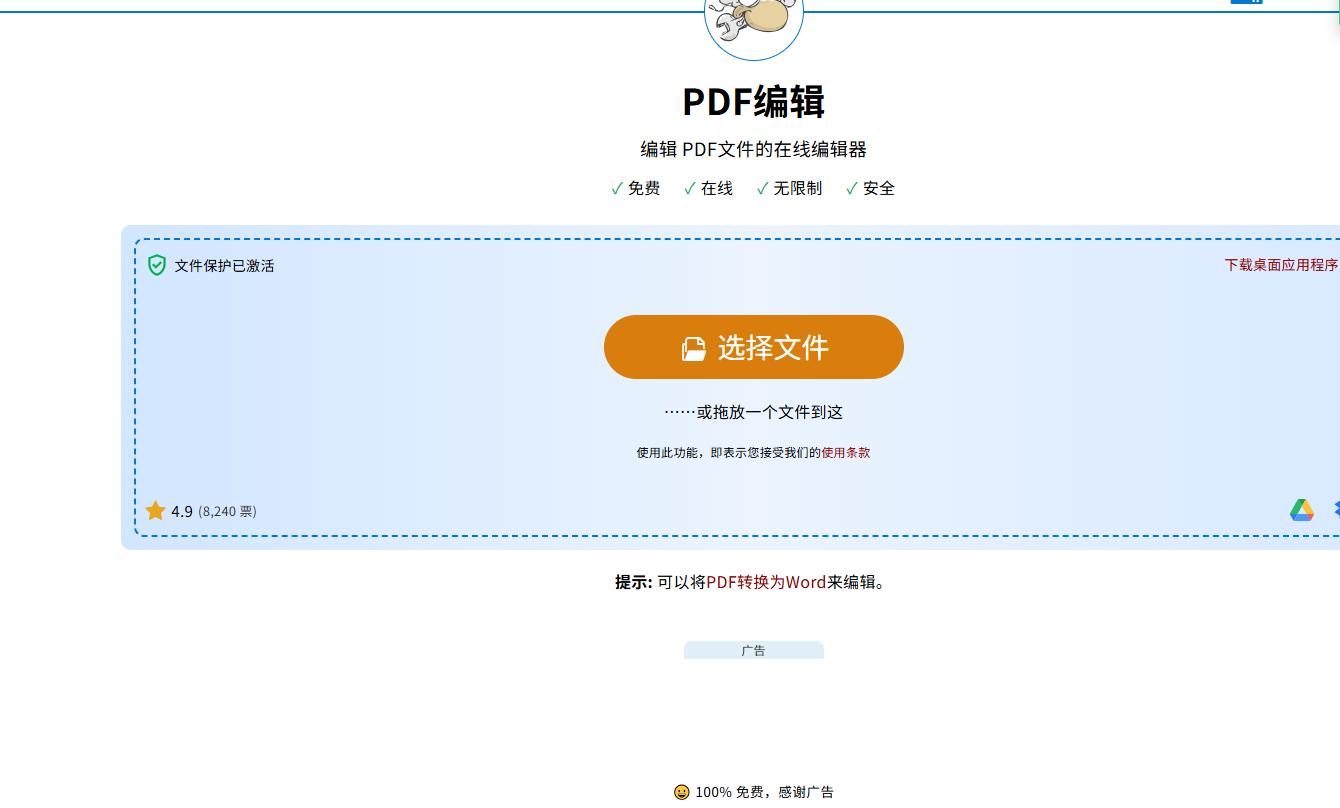Screen dimensions: 1340x808
Task: Click the 广告 advertisement label
Action: [x=754, y=650]
